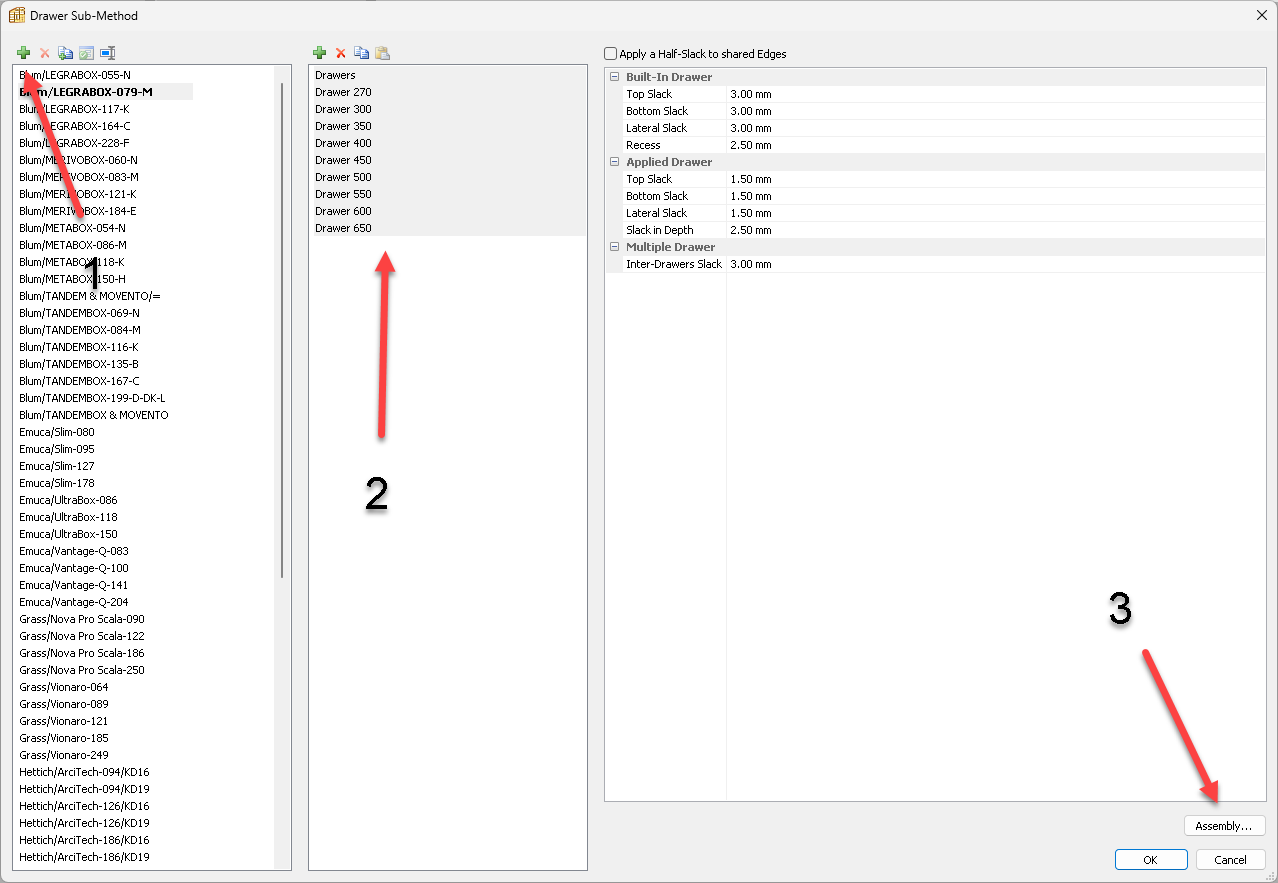Delete the selected drawer entry with red X
Image resolution: width=1278 pixels, height=883 pixels.
pyautogui.click(x=341, y=53)
